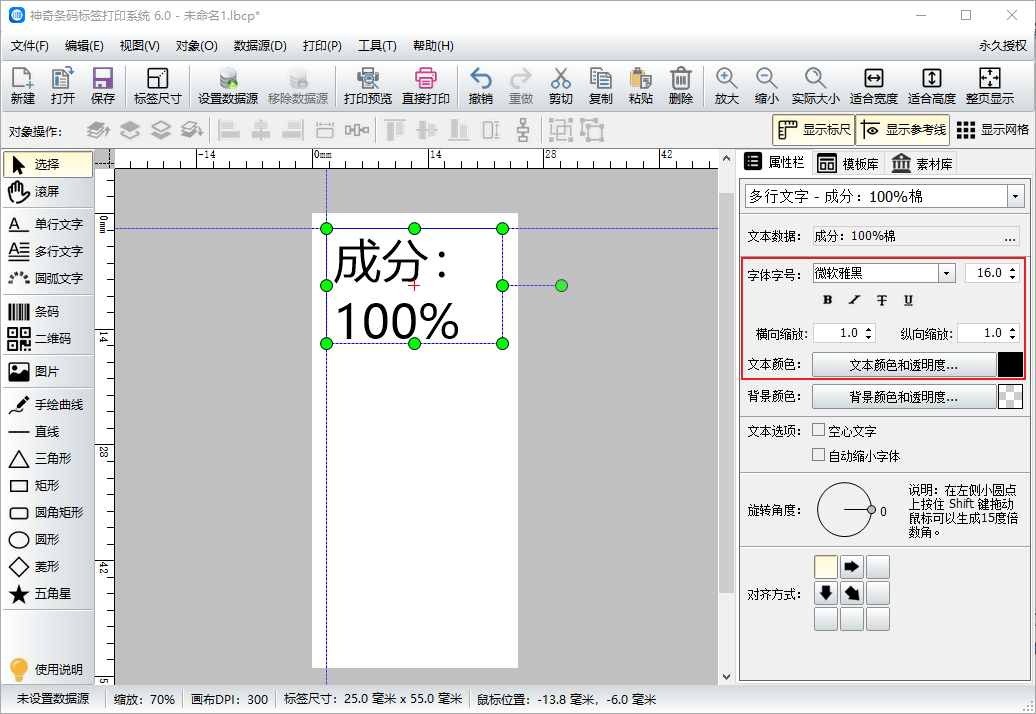Increase the font size stepper value
Screen dimensions: 1036x714
[x=1013, y=269]
